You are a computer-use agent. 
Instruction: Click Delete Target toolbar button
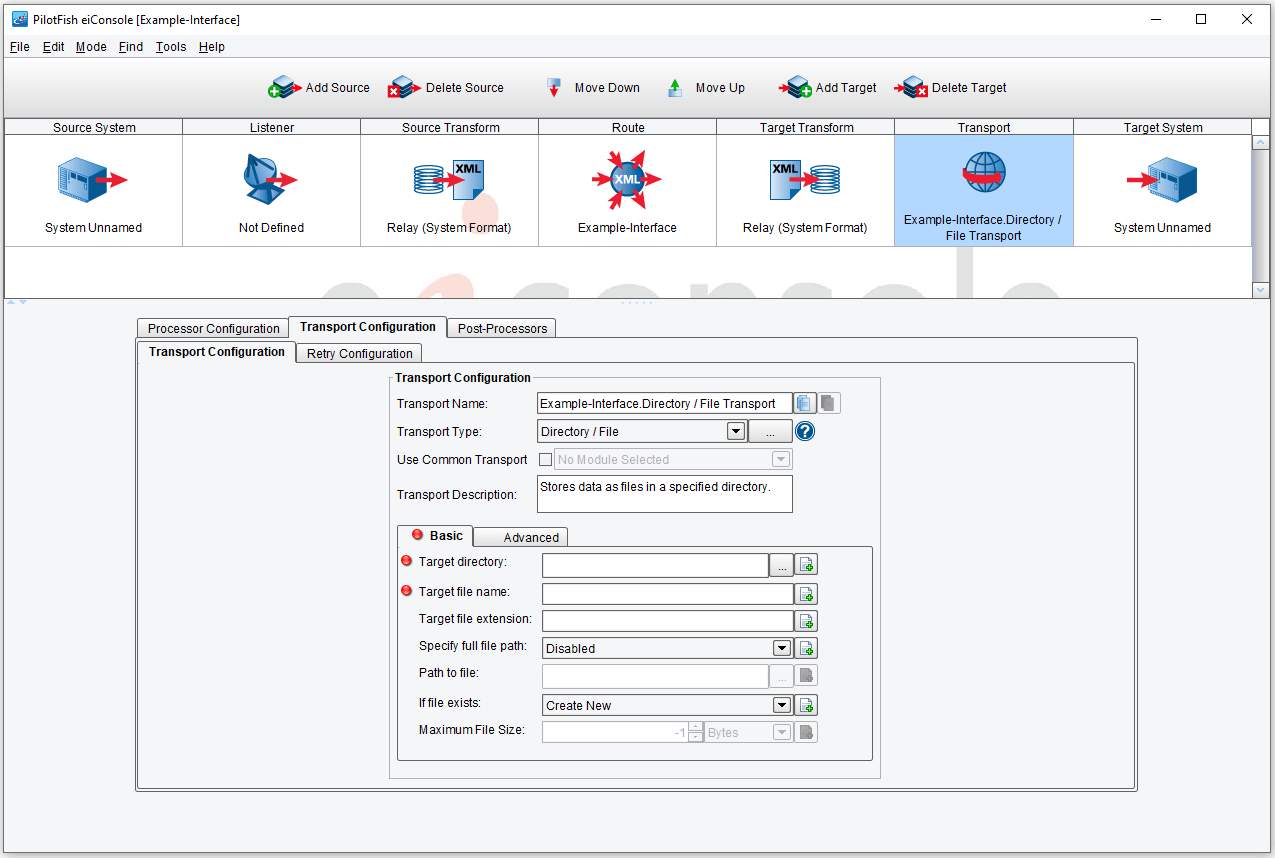(951, 88)
